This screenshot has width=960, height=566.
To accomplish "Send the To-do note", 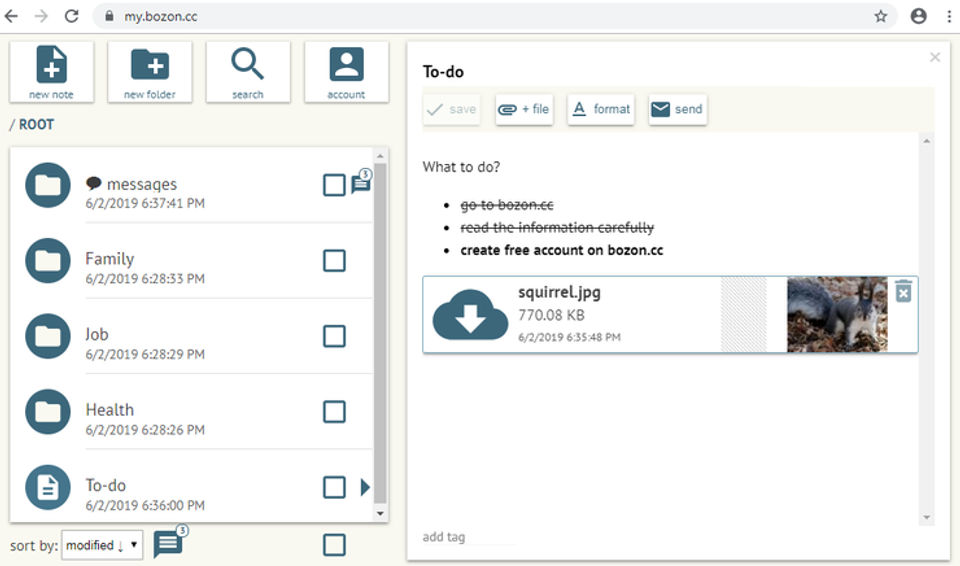I will [x=677, y=109].
